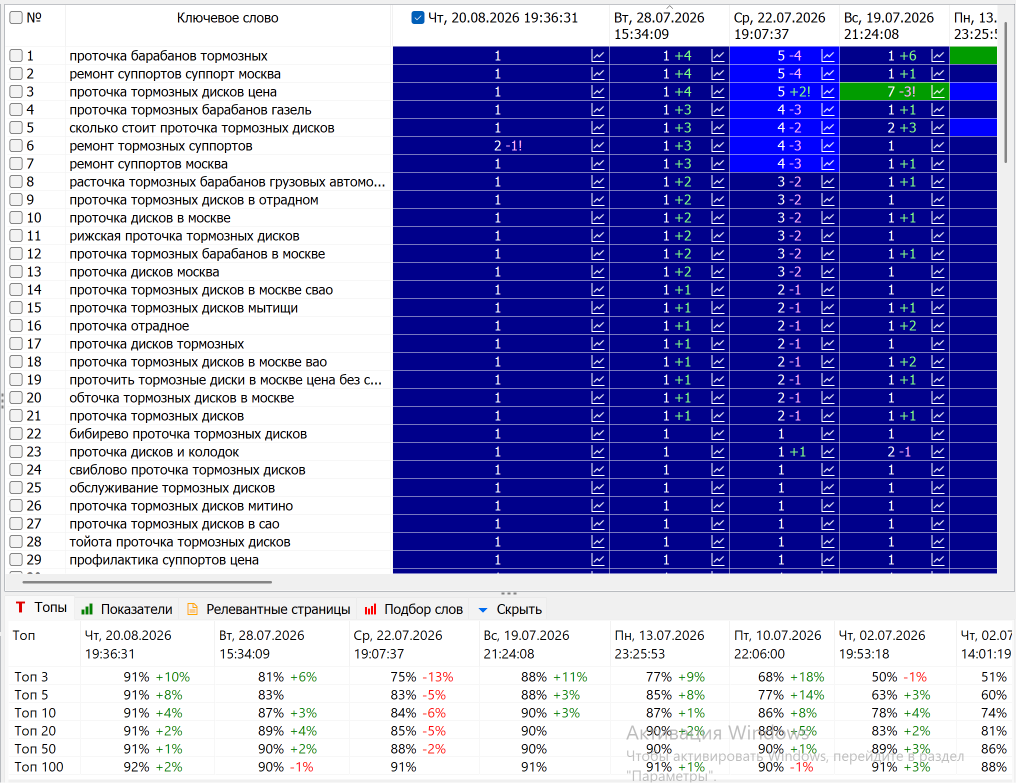
Task: Show 28.07.2026 chart for "тойота проточка тормозных дисков"
Action: [717, 542]
